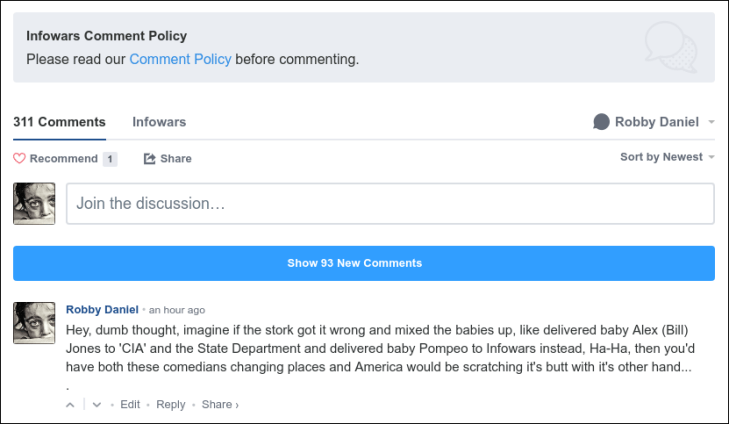Screen dimensions: 729x424
Task: Open the Robby Daniel account menu
Action: tap(655, 122)
